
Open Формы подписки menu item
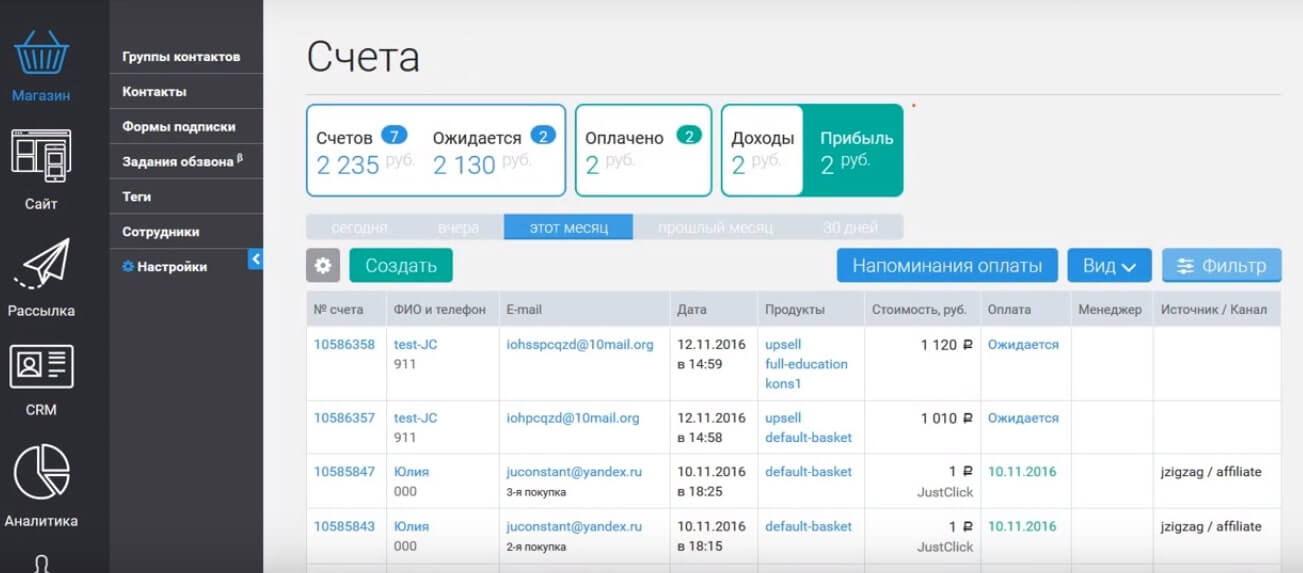[179, 126]
